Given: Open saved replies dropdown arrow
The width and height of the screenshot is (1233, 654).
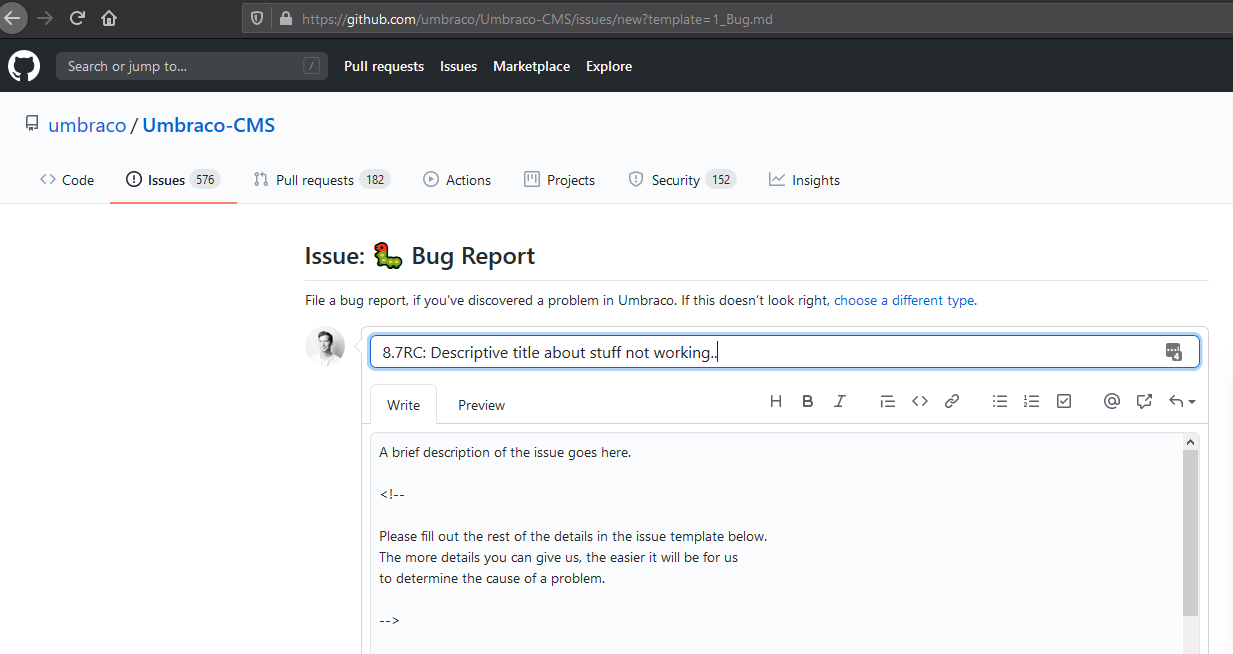Looking at the screenshot, I should click(x=1182, y=401).
